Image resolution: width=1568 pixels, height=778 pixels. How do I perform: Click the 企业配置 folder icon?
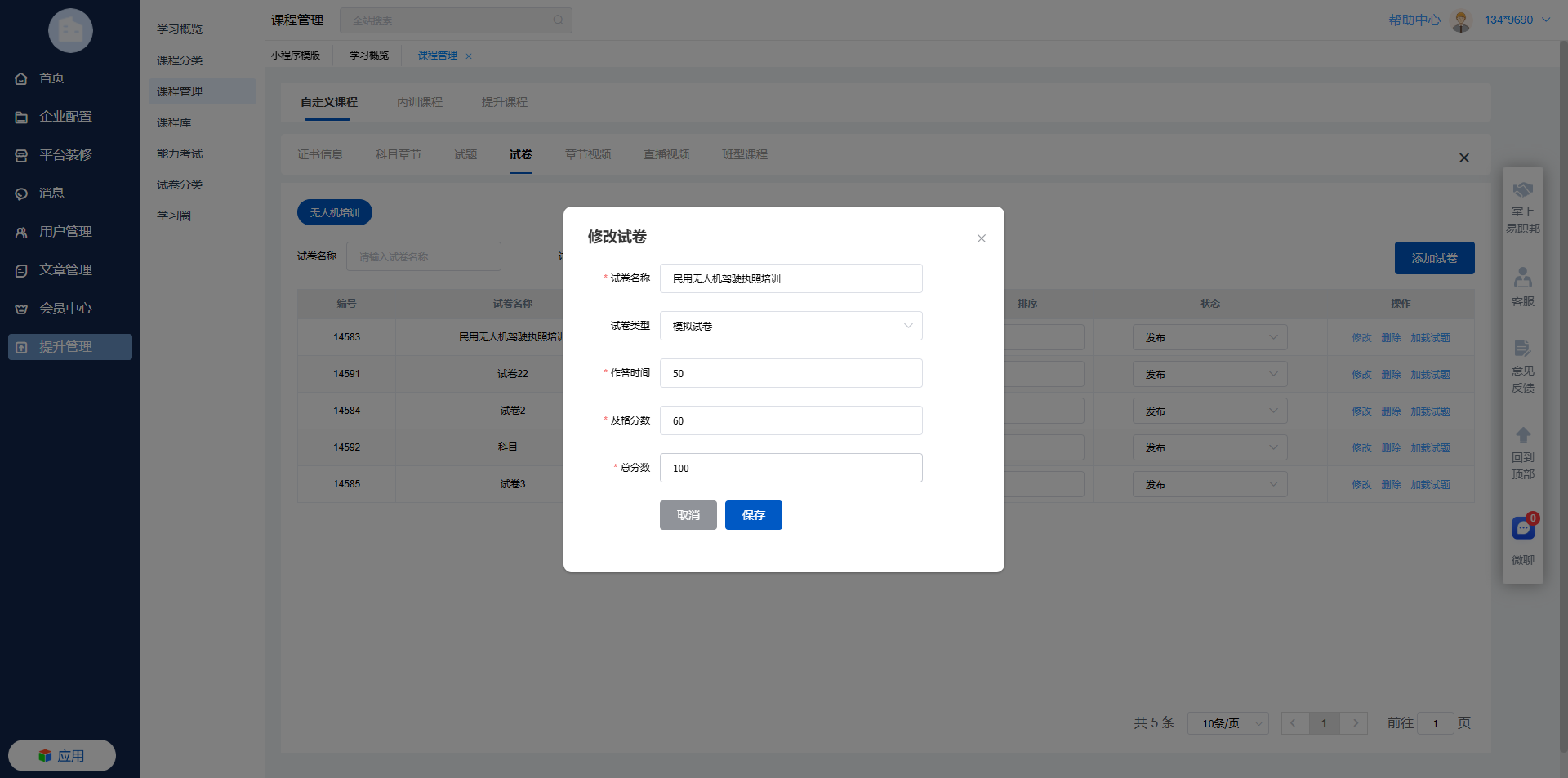click(x=21, y=118)
